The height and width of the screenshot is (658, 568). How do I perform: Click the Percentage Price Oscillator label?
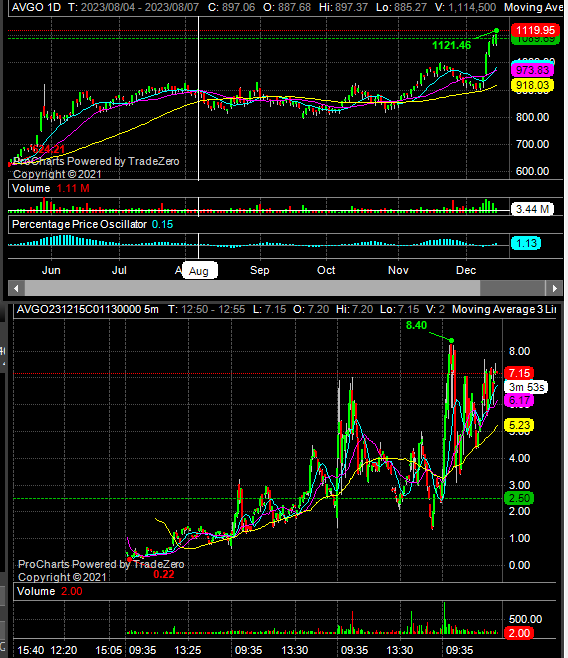pos(79,225)
